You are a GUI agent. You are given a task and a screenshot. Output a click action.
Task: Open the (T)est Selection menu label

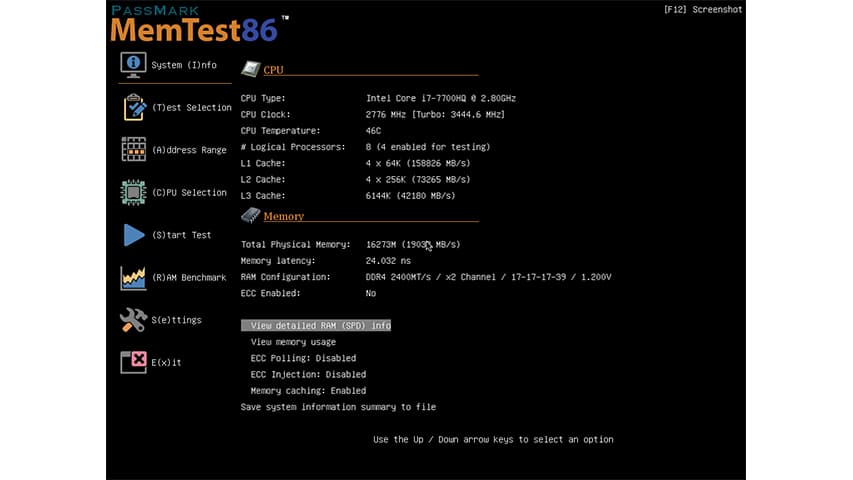[191, 107]
